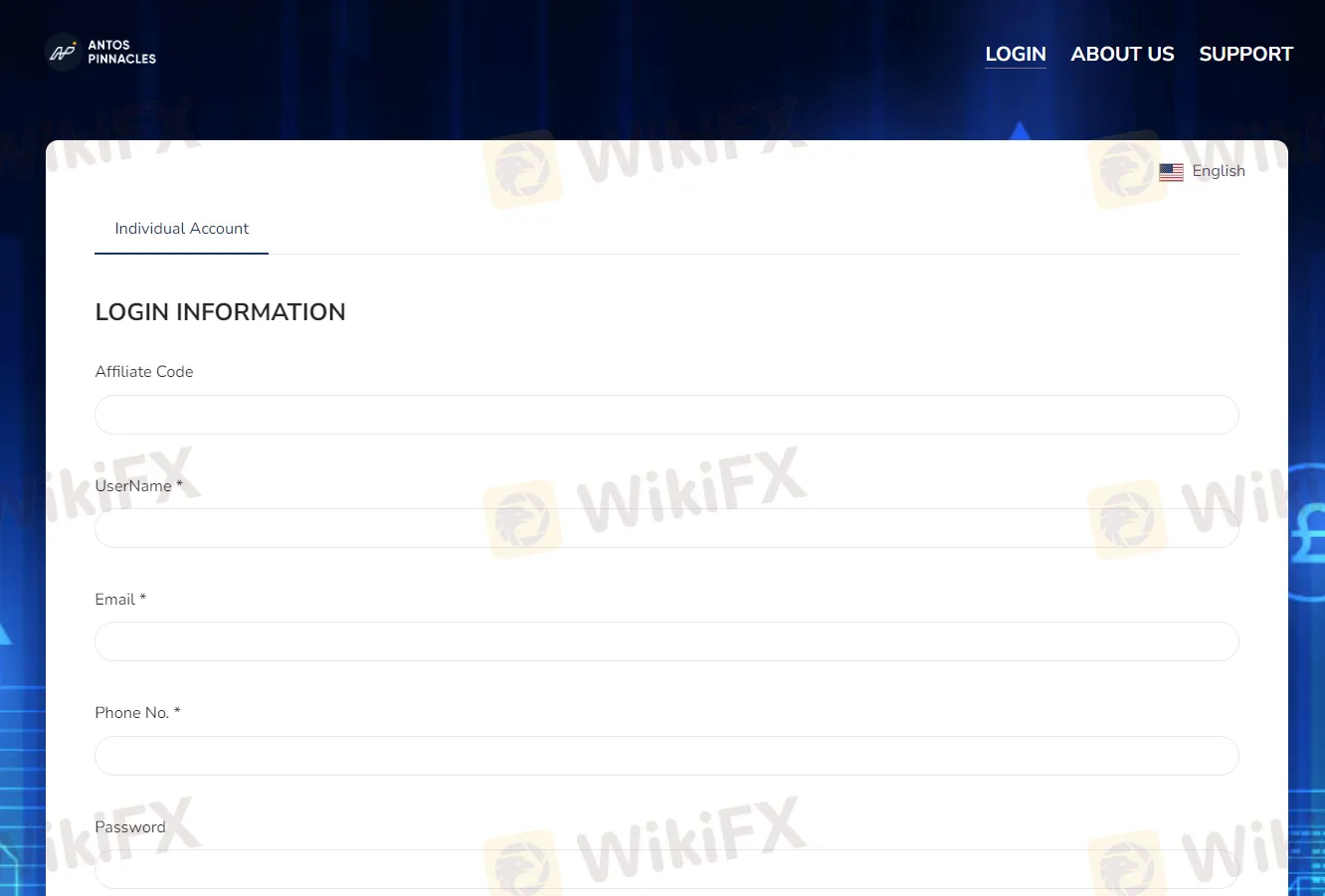Click the UserName field label

133,486
